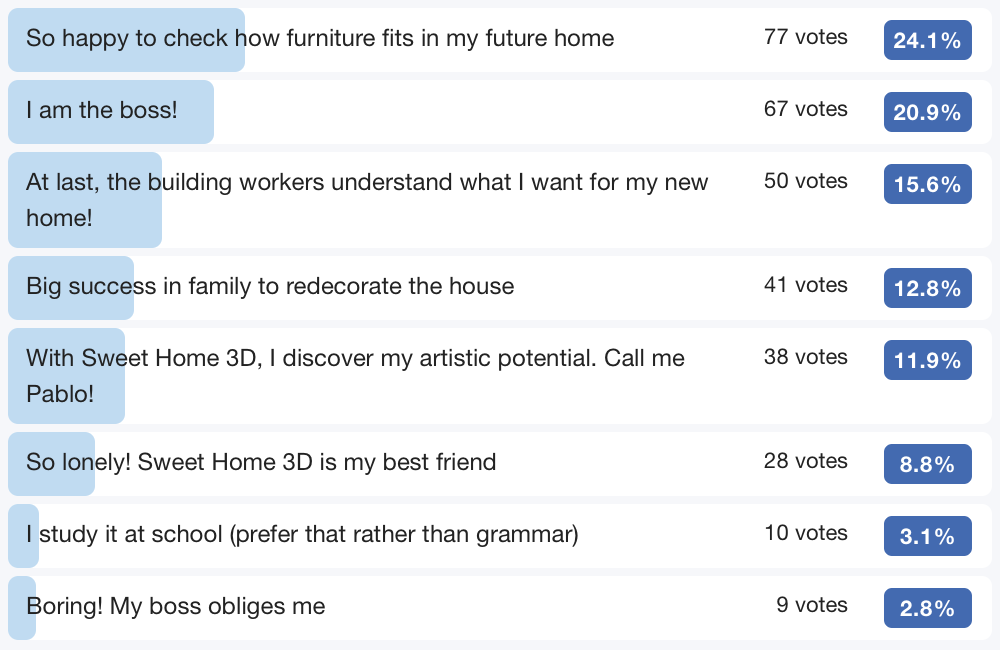
Task: Select the 11.9% result badge
Action: [927, 360]
